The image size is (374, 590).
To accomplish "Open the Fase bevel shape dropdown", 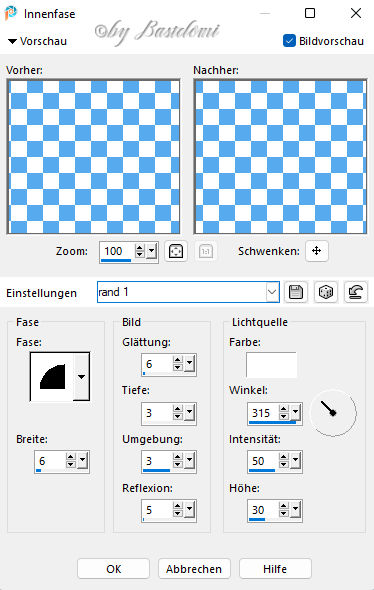I will pos(81,377).
